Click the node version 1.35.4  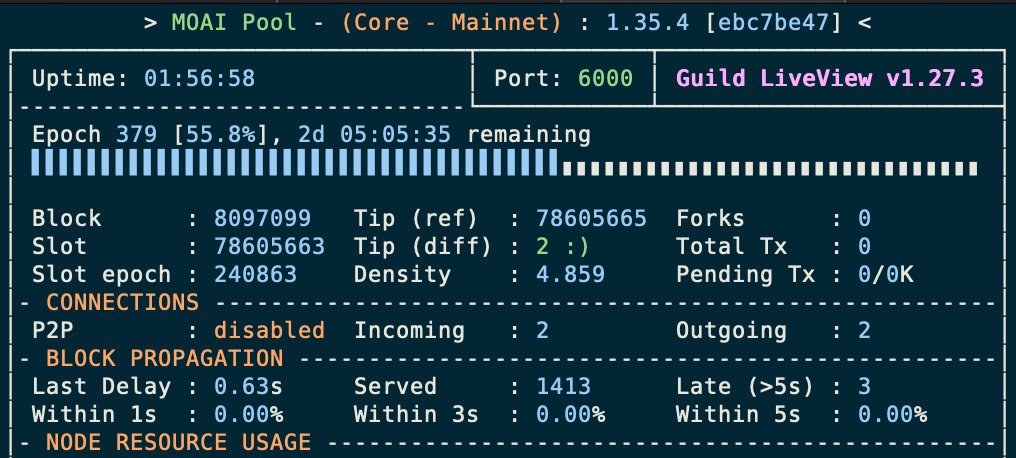coord(648,23)
